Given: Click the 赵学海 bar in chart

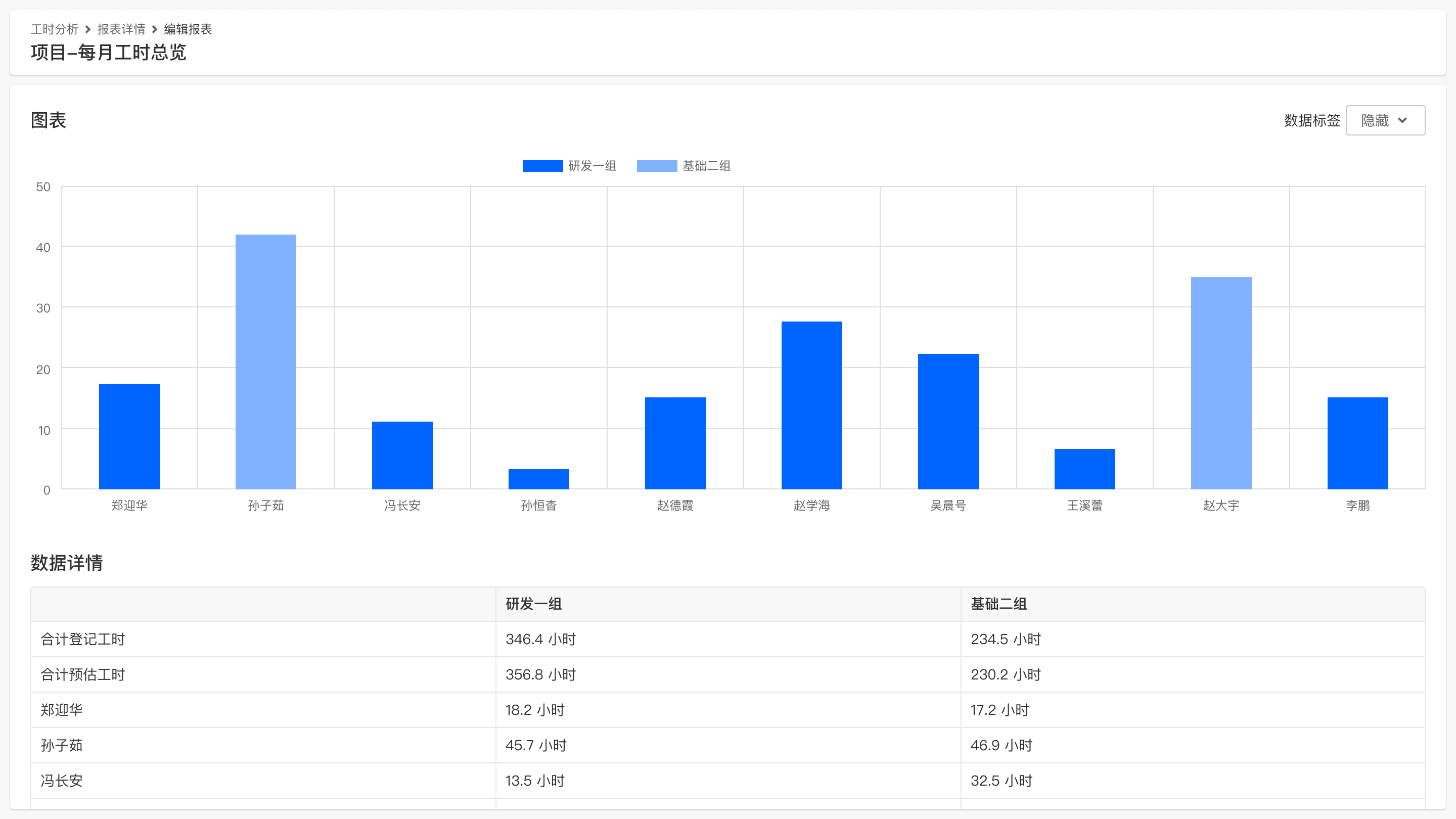Looking at the screenshot, I should 811,404.
